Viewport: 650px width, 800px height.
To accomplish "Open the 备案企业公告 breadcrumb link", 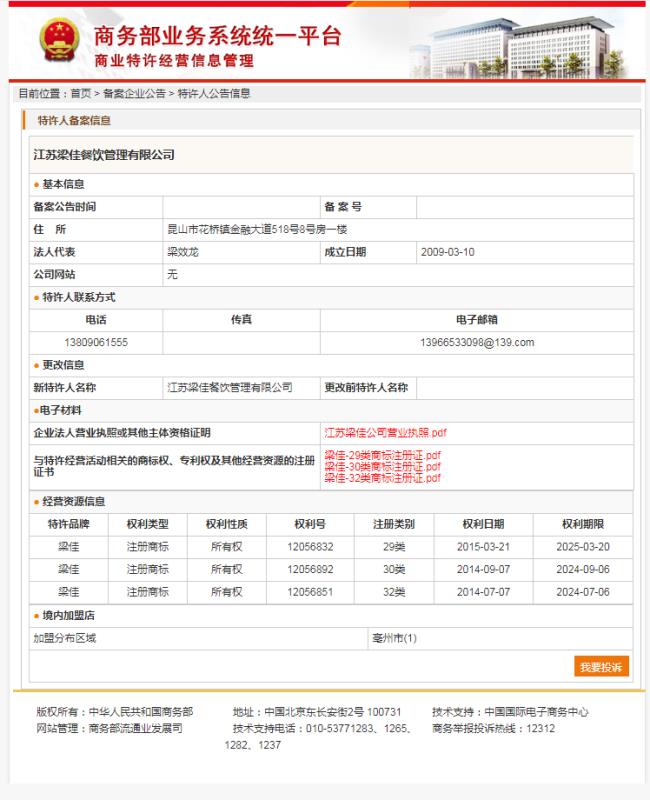I will coord(134,93).
